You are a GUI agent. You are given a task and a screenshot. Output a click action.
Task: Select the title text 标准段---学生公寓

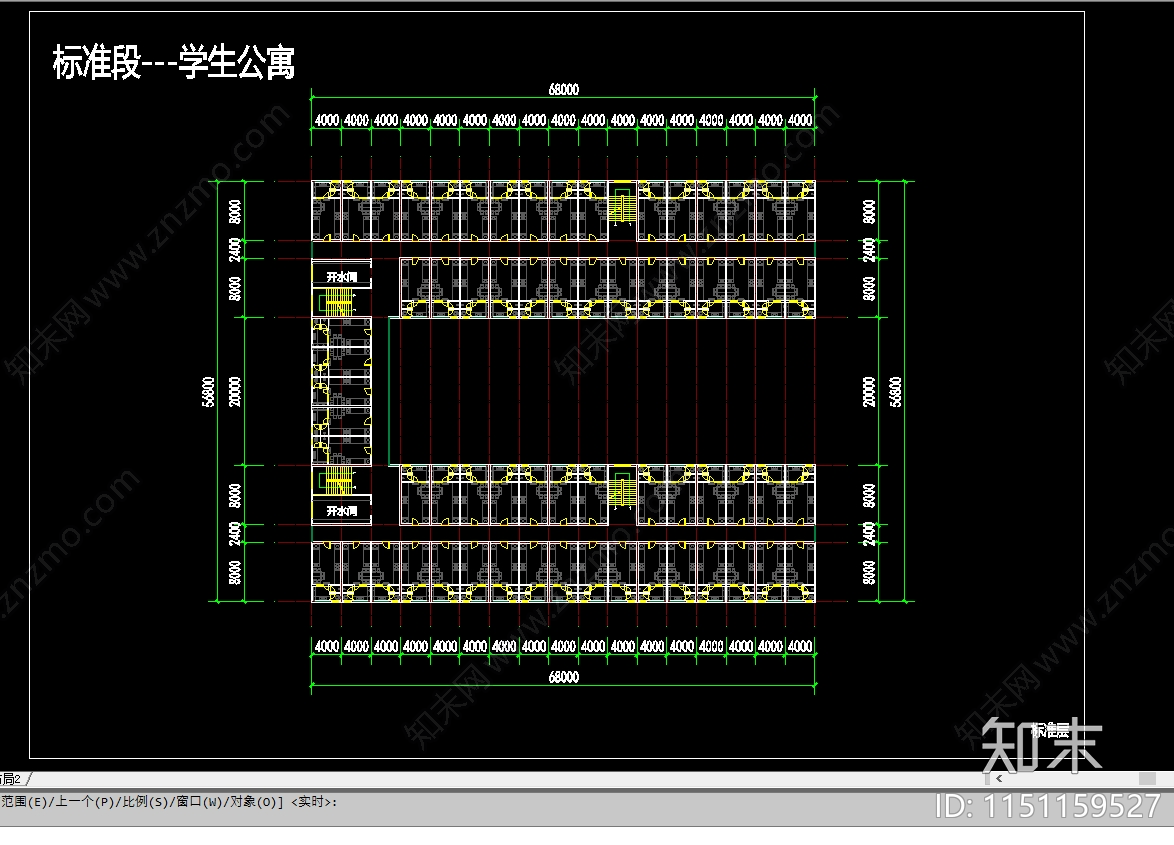[174, 62]
